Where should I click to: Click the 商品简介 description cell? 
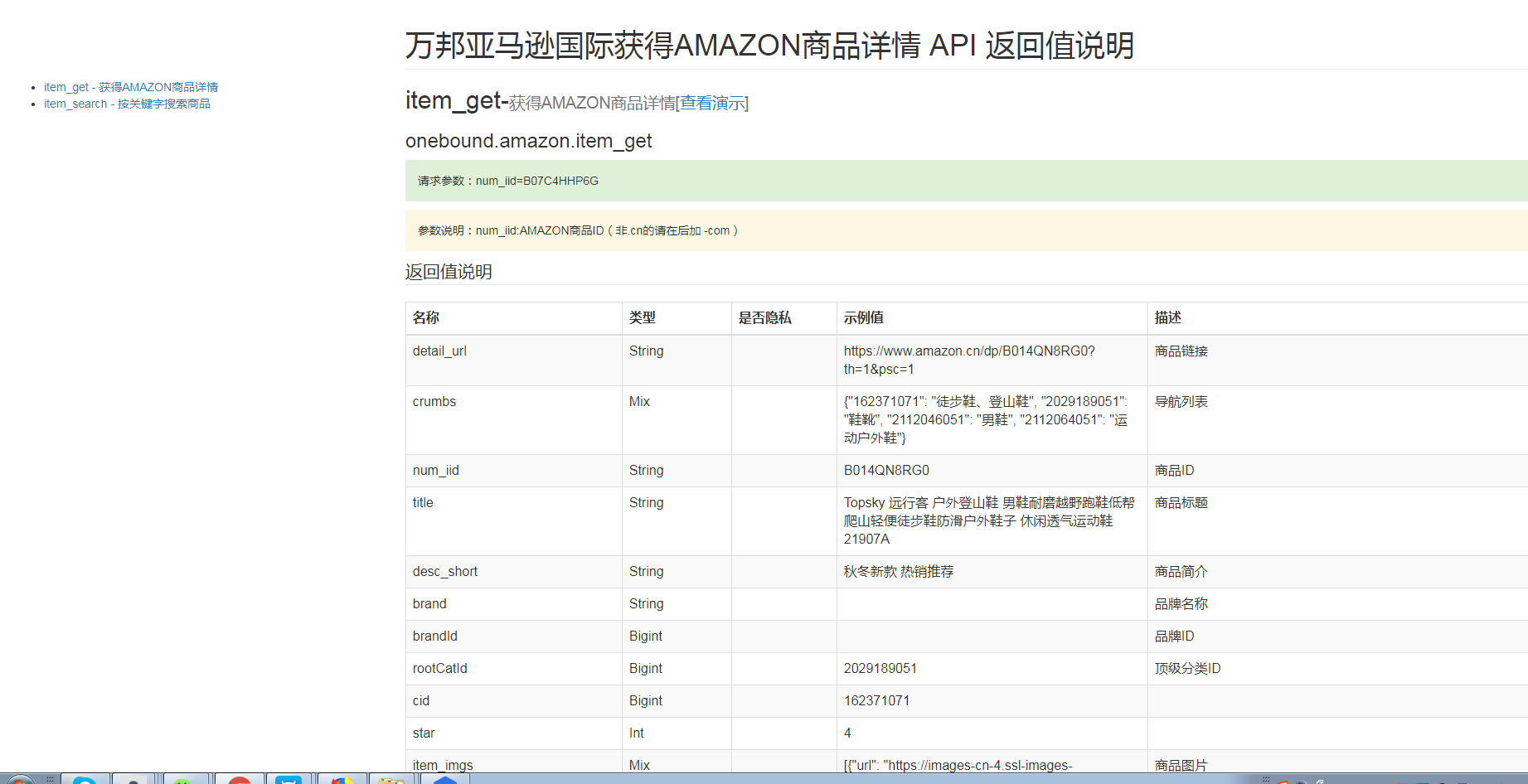[x=1337, y=572]
